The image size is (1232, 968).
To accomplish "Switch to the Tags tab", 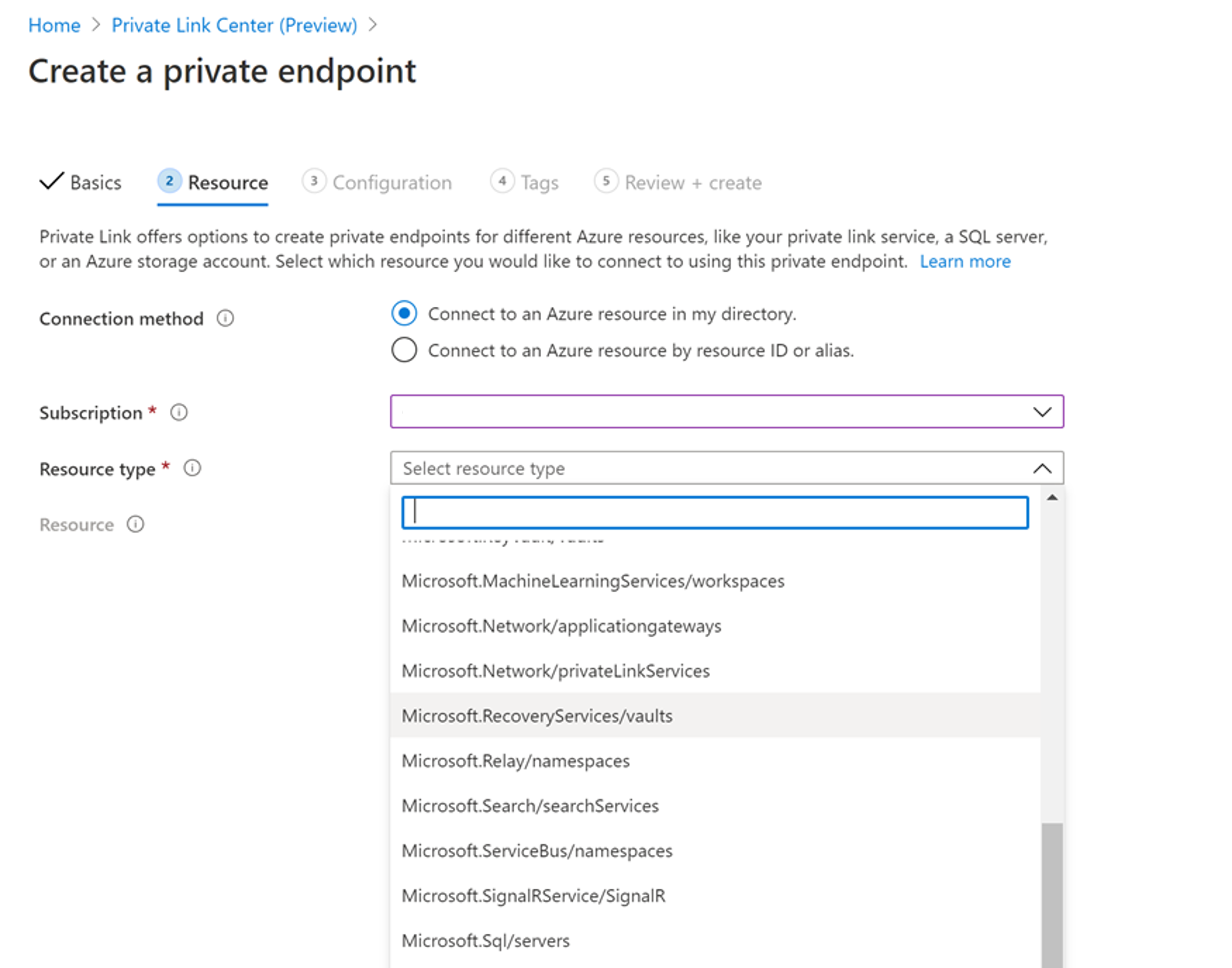I will pyautogui.click(x=537, y=182).
